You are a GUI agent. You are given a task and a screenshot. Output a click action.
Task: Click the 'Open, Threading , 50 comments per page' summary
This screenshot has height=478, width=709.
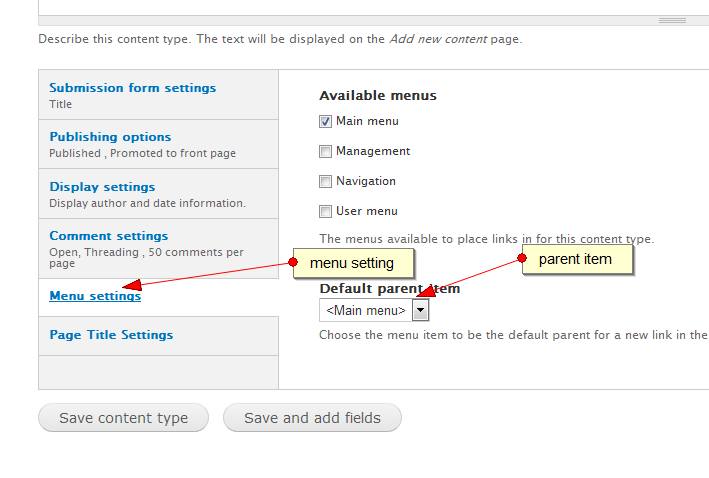(x=147, y=258)
